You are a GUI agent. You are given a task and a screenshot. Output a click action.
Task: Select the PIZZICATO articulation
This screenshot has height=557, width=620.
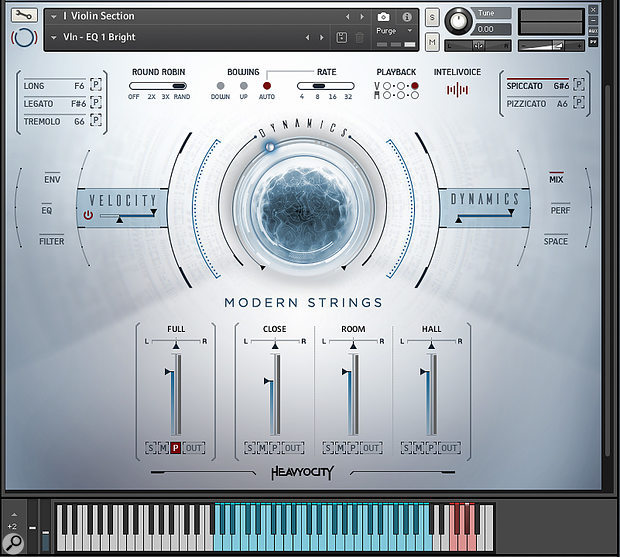538,104
